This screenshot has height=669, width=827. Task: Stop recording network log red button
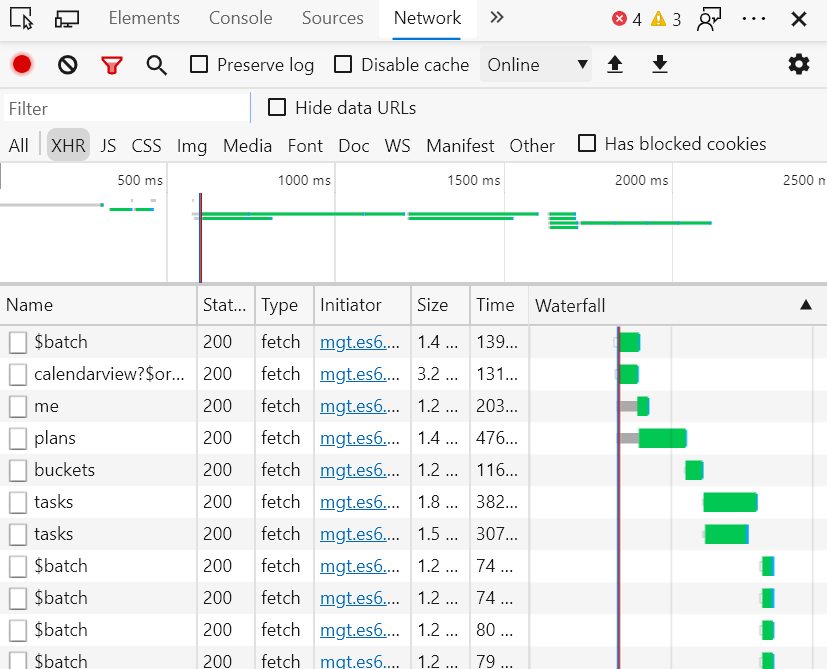(22, 65)
